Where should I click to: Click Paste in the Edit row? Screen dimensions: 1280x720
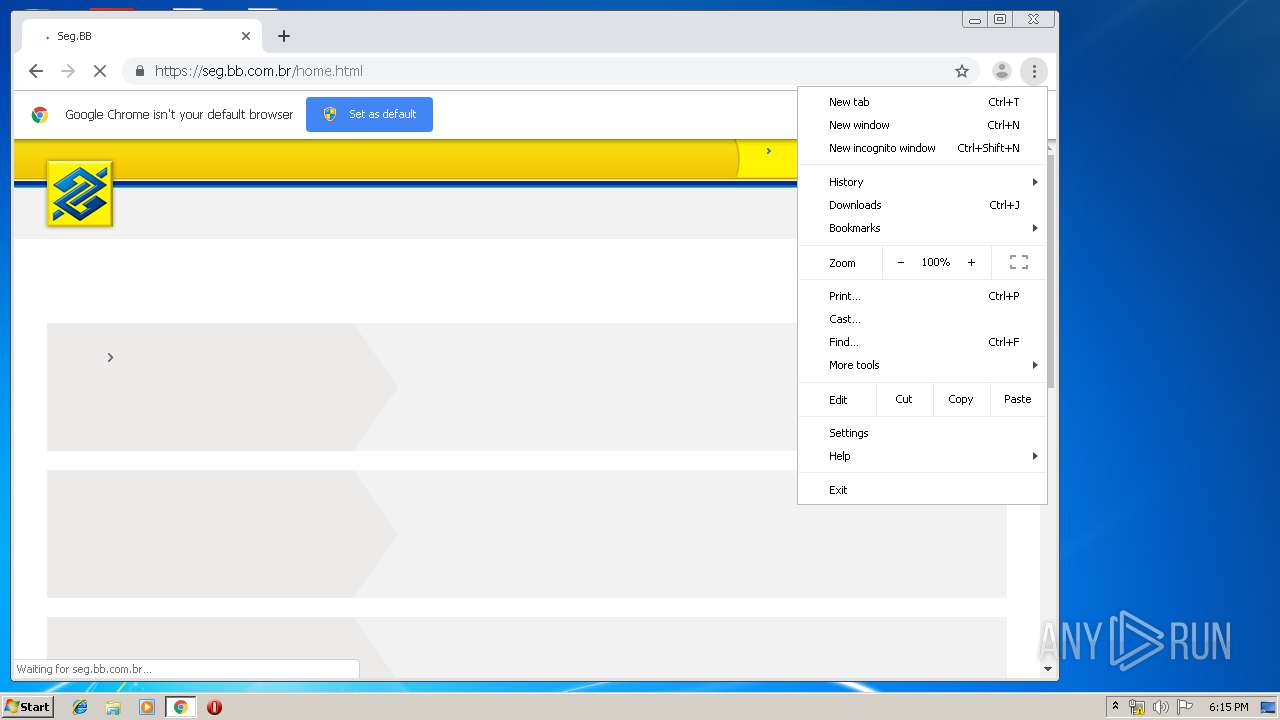pos(1018,399)
